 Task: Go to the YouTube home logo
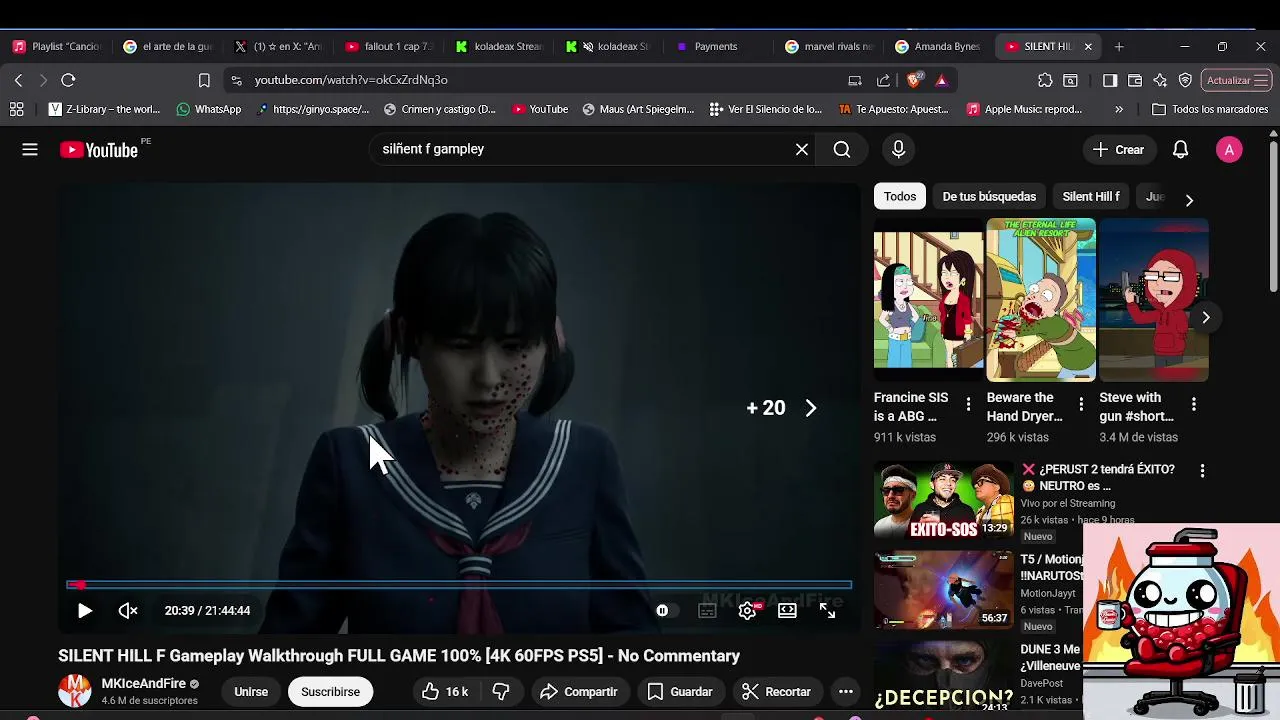coord(98,150)
